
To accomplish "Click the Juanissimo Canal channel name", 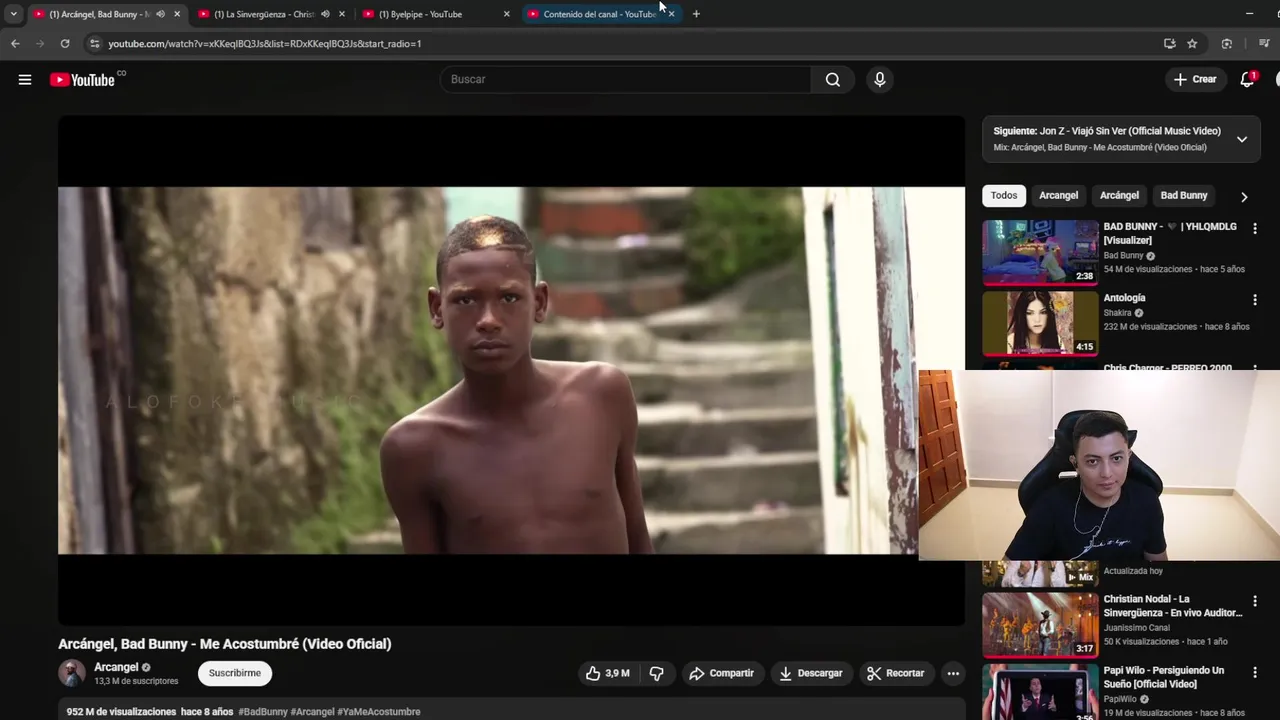I will [1136, 628].
